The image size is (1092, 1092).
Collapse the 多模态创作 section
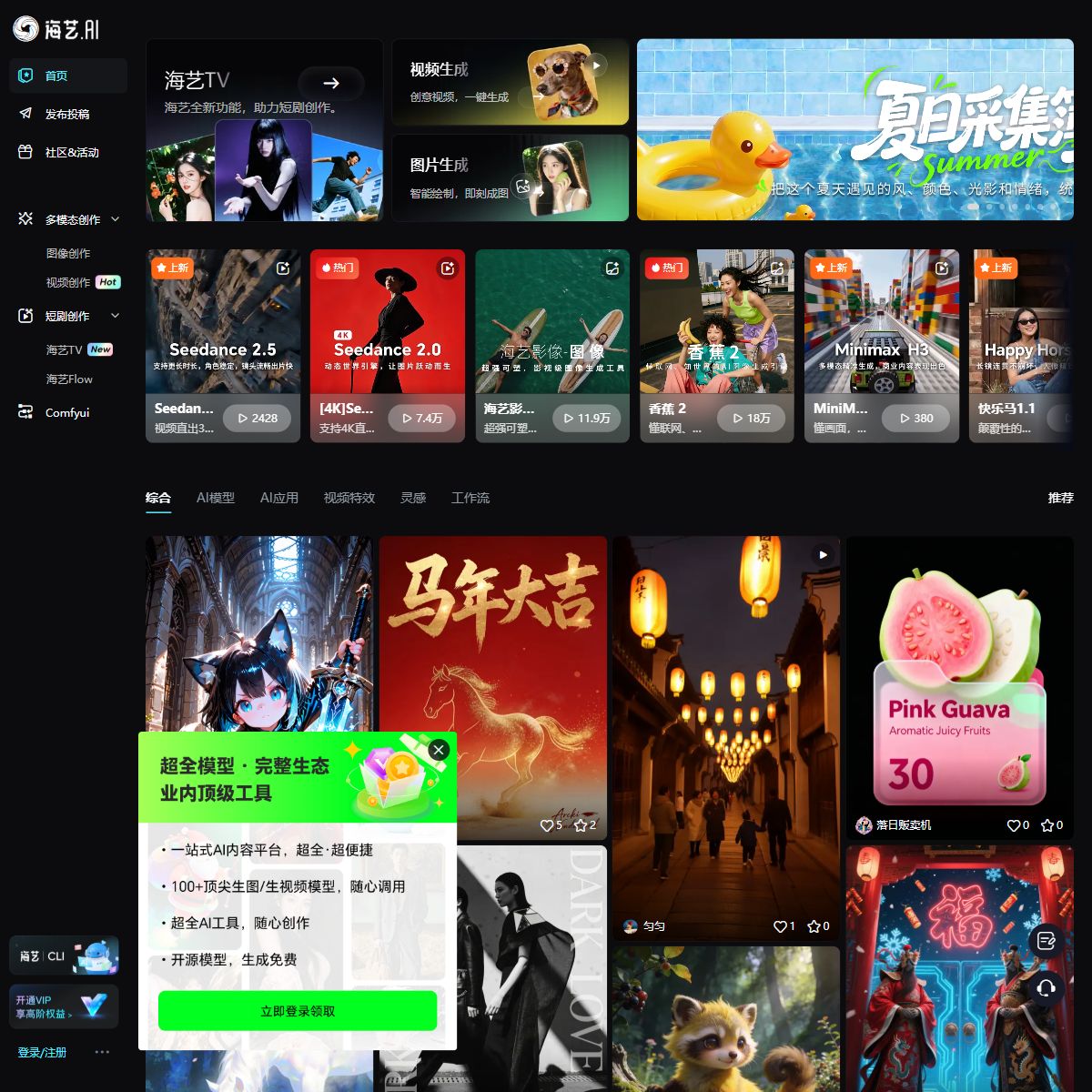click(x=116, y=219)
